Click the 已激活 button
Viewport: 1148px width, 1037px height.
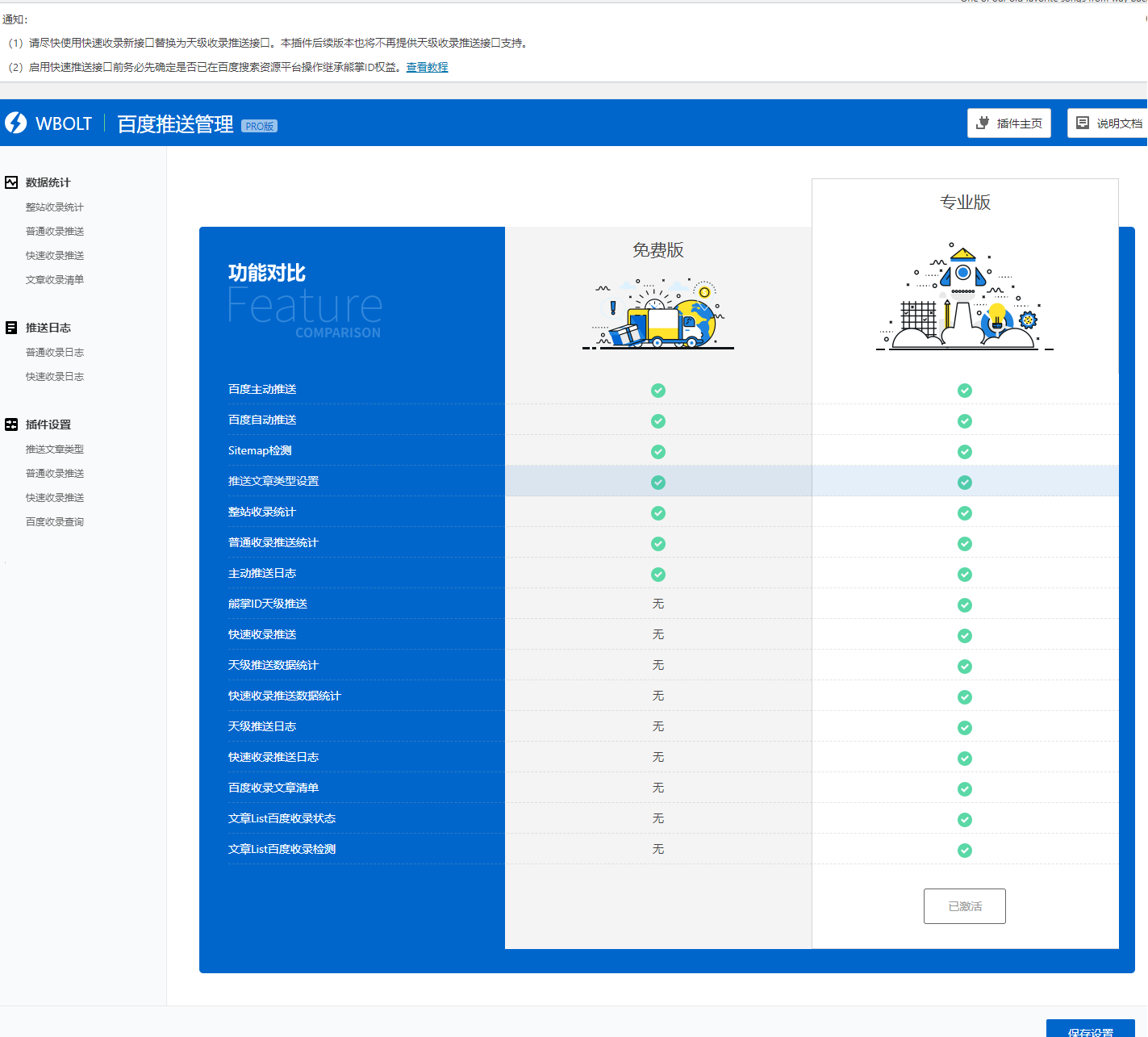[x=965, y=906]
